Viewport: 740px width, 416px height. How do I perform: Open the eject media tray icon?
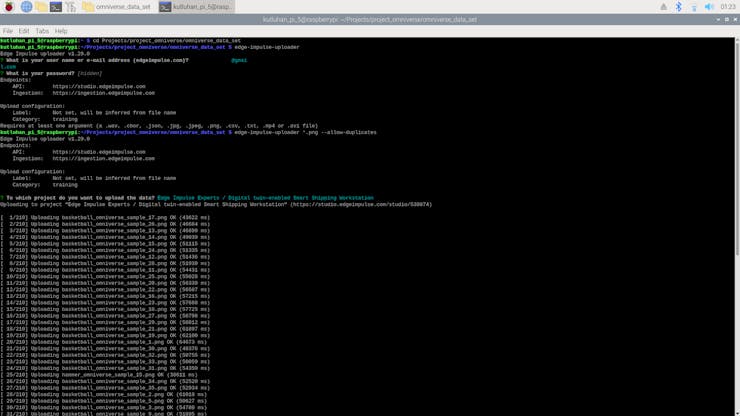(663, 7)
